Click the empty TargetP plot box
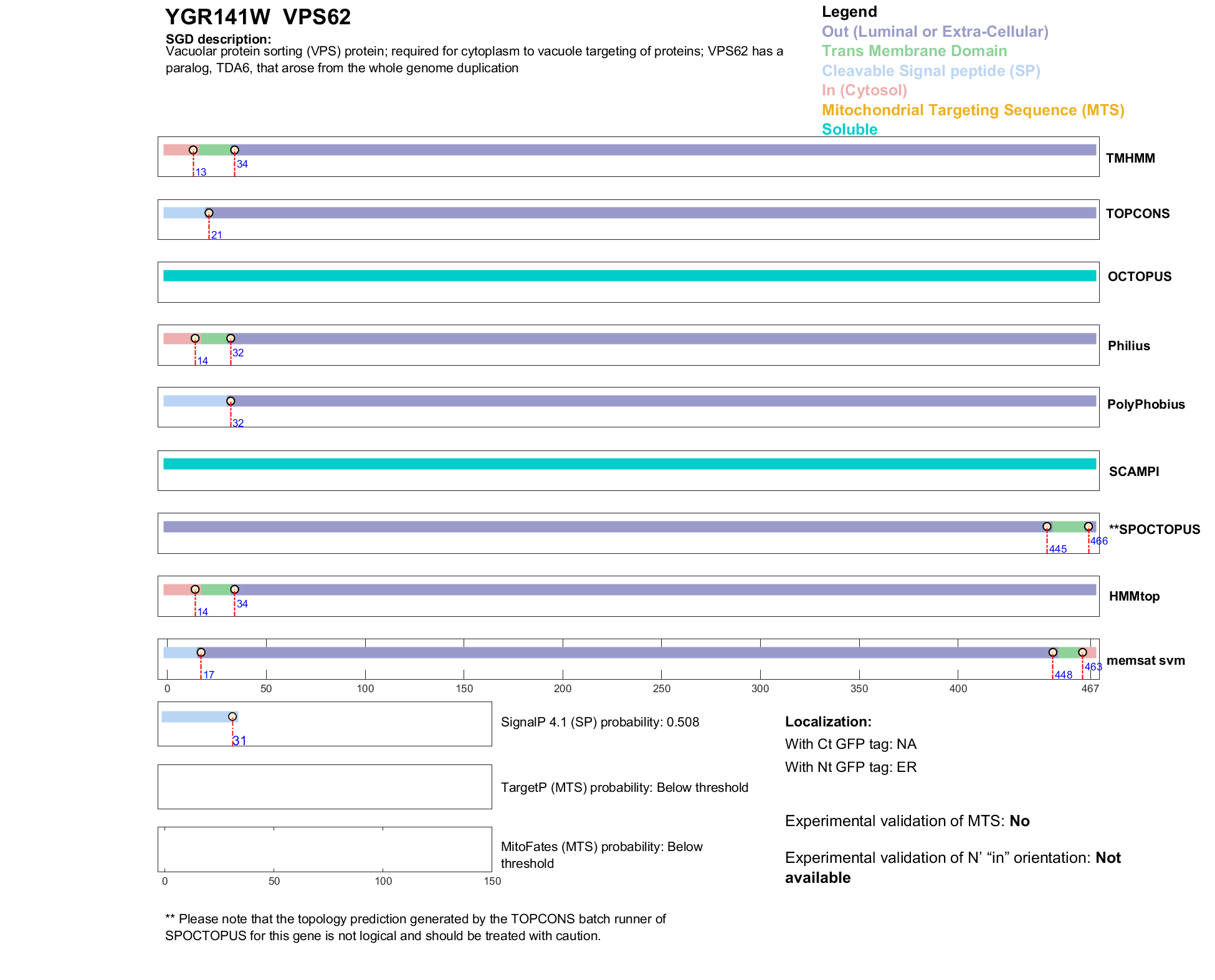The height and width of the screenshot is (980, 1215). 325,787
